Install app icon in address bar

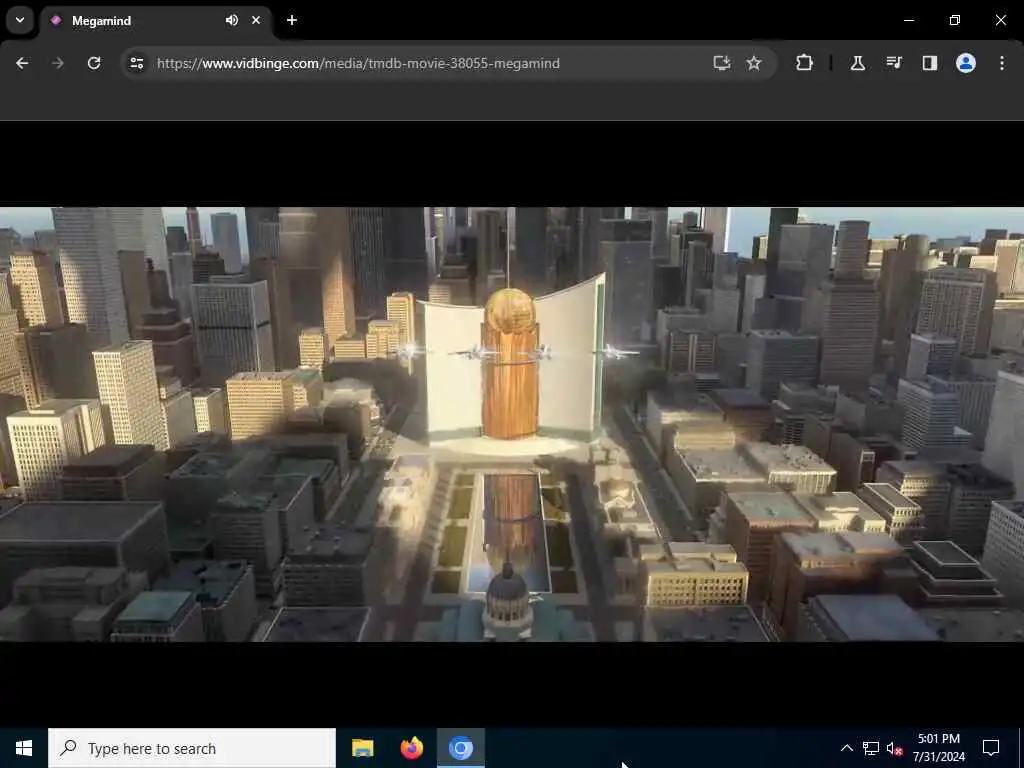tap(722, 63)
